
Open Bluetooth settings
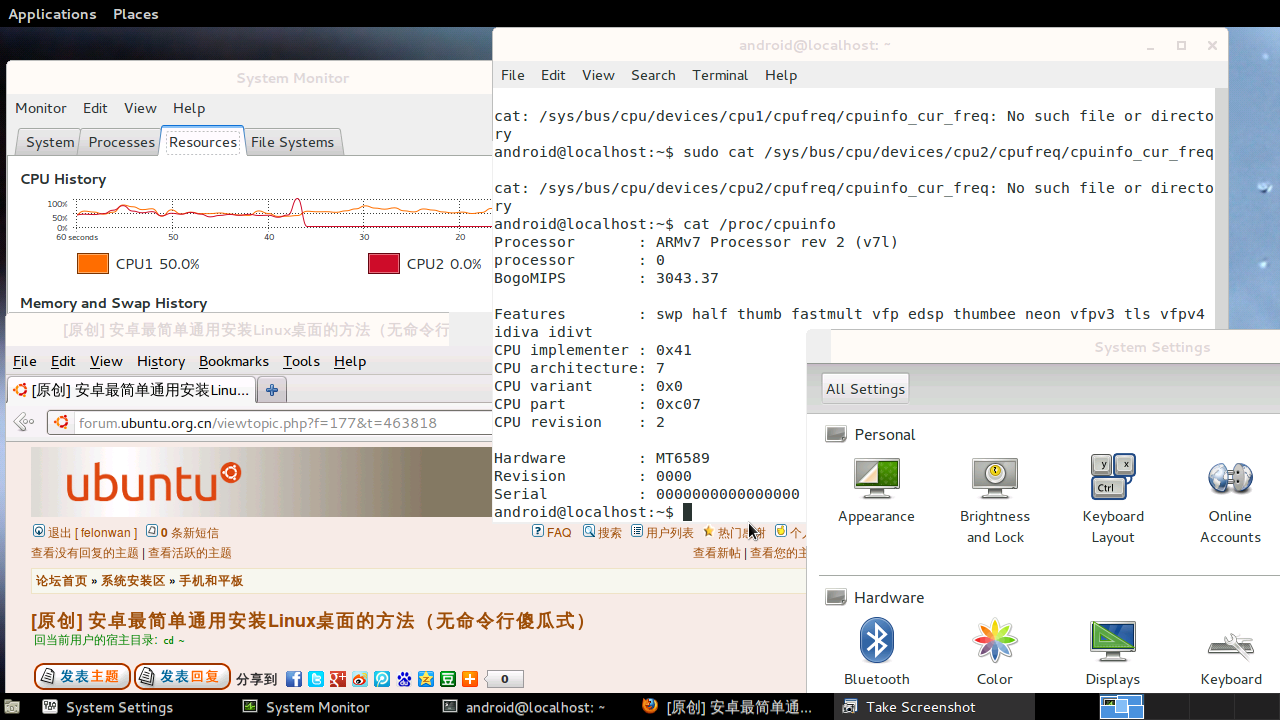876,652
